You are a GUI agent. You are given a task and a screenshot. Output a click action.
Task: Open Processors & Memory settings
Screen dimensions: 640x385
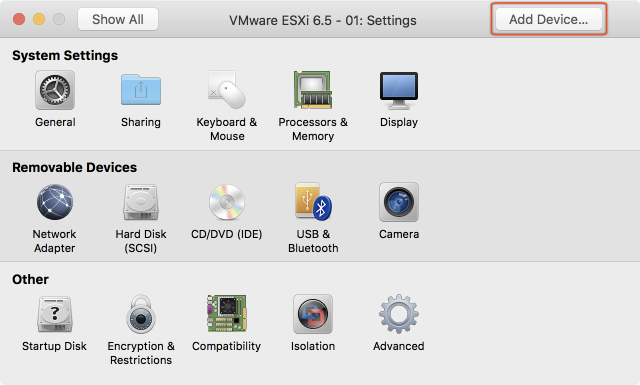[x=313, y=90]
